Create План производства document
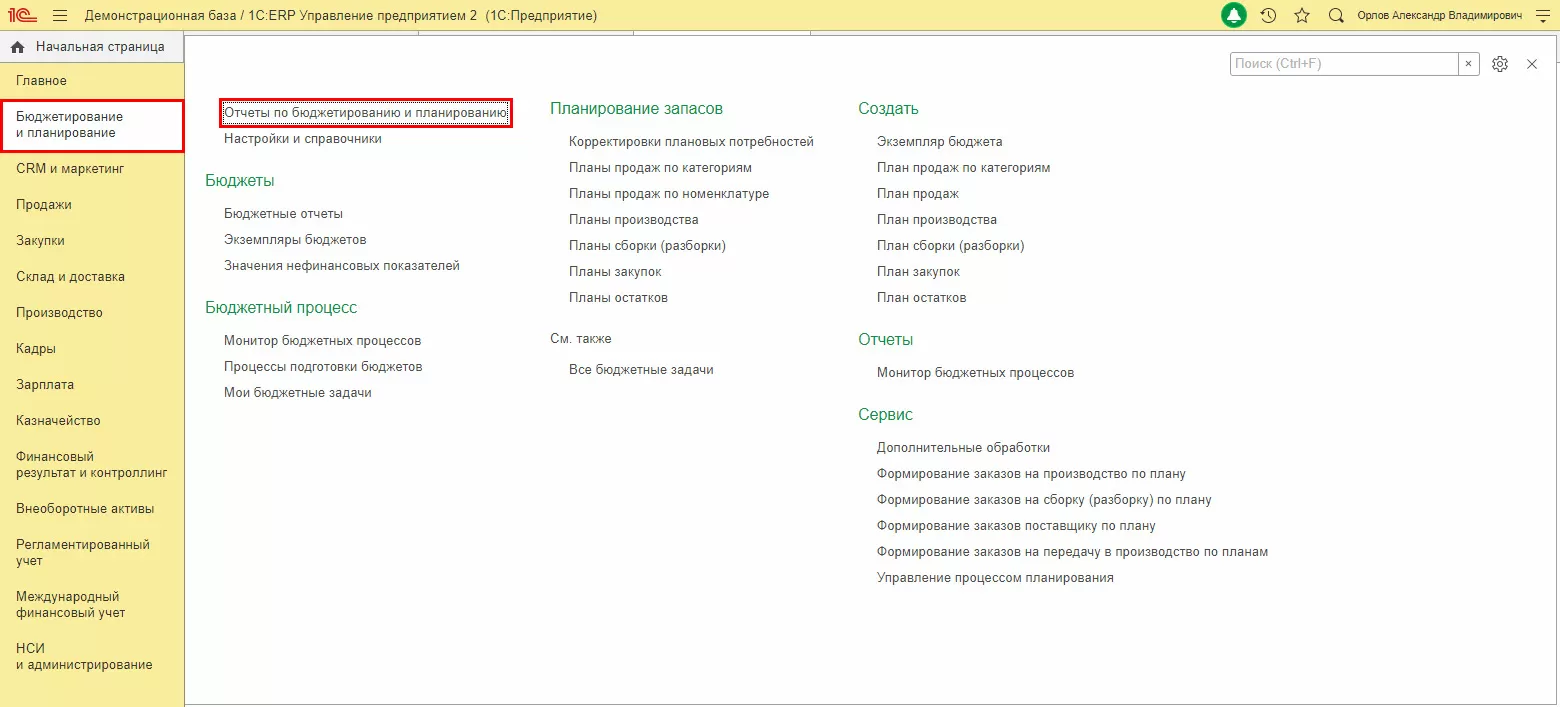 coord(937,220)
